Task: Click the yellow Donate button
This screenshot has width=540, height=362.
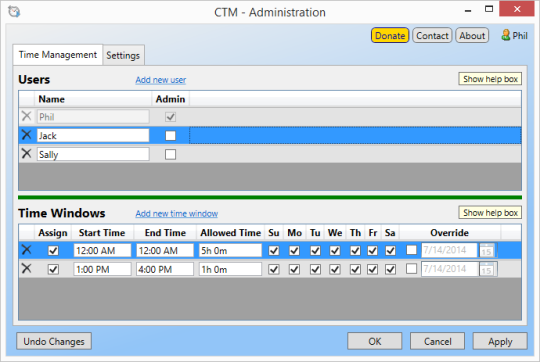Action: pyautogui.click(x=390, y=35)
